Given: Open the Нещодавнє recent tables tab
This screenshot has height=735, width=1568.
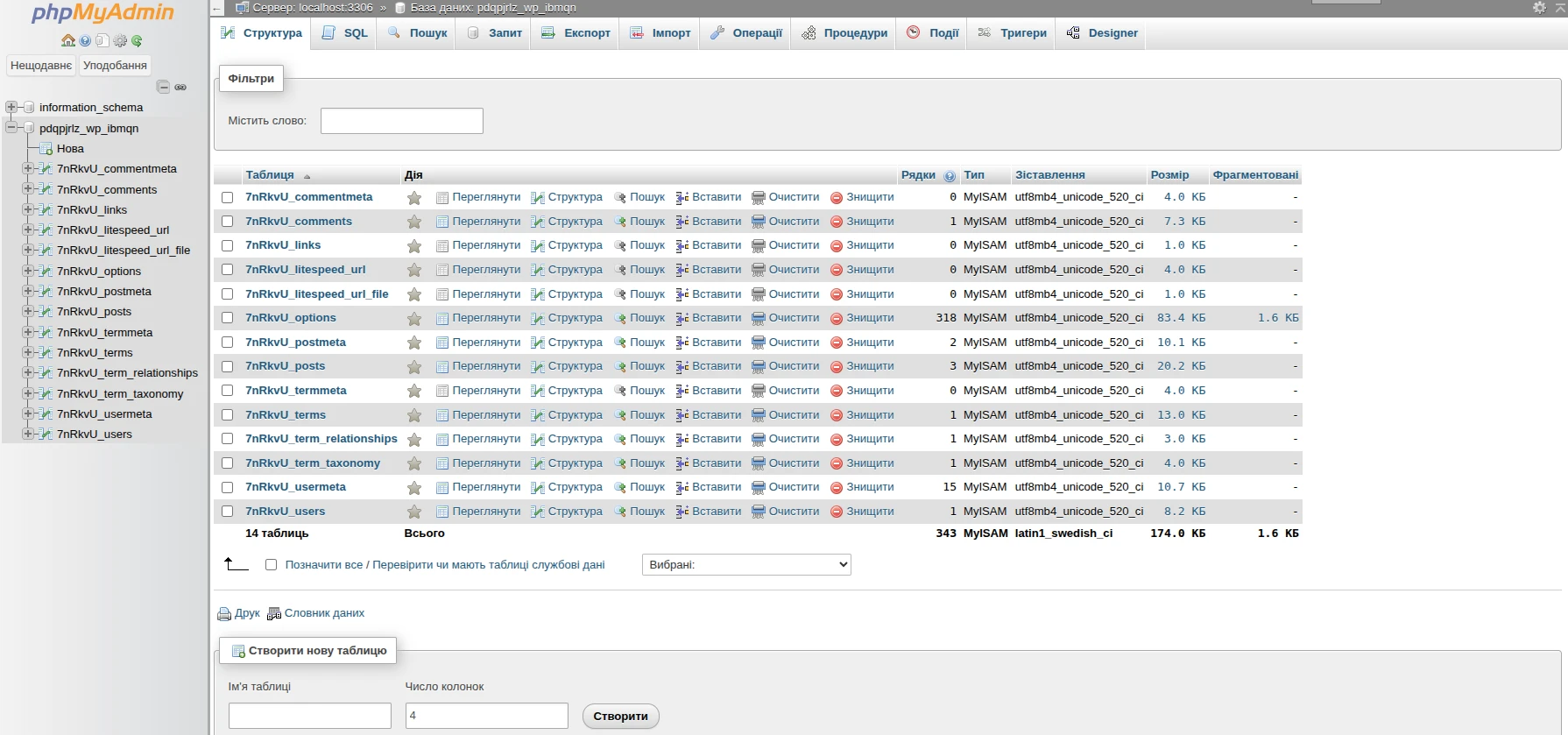Looking at the screenshot, I should coord(41,66).
